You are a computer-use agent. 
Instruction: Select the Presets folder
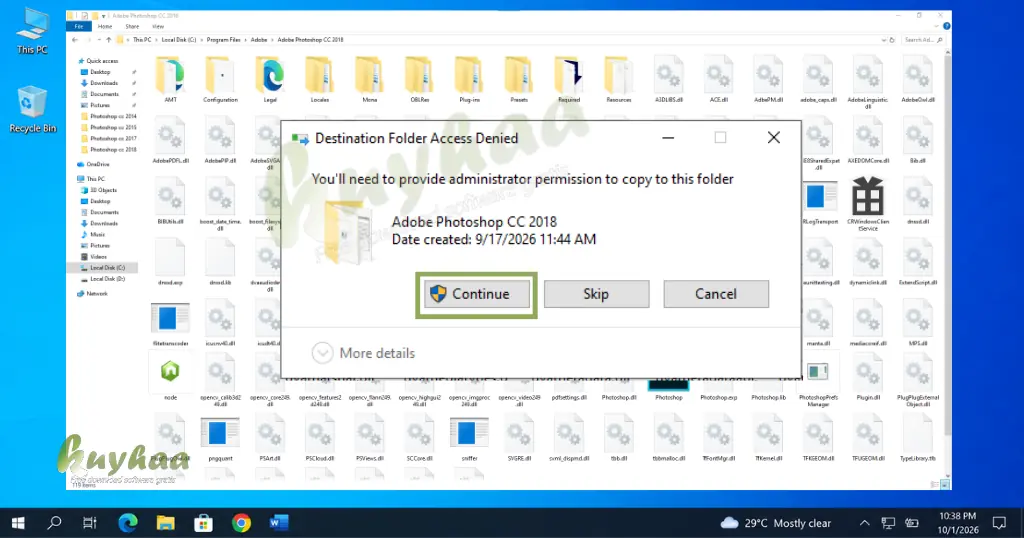519,80
